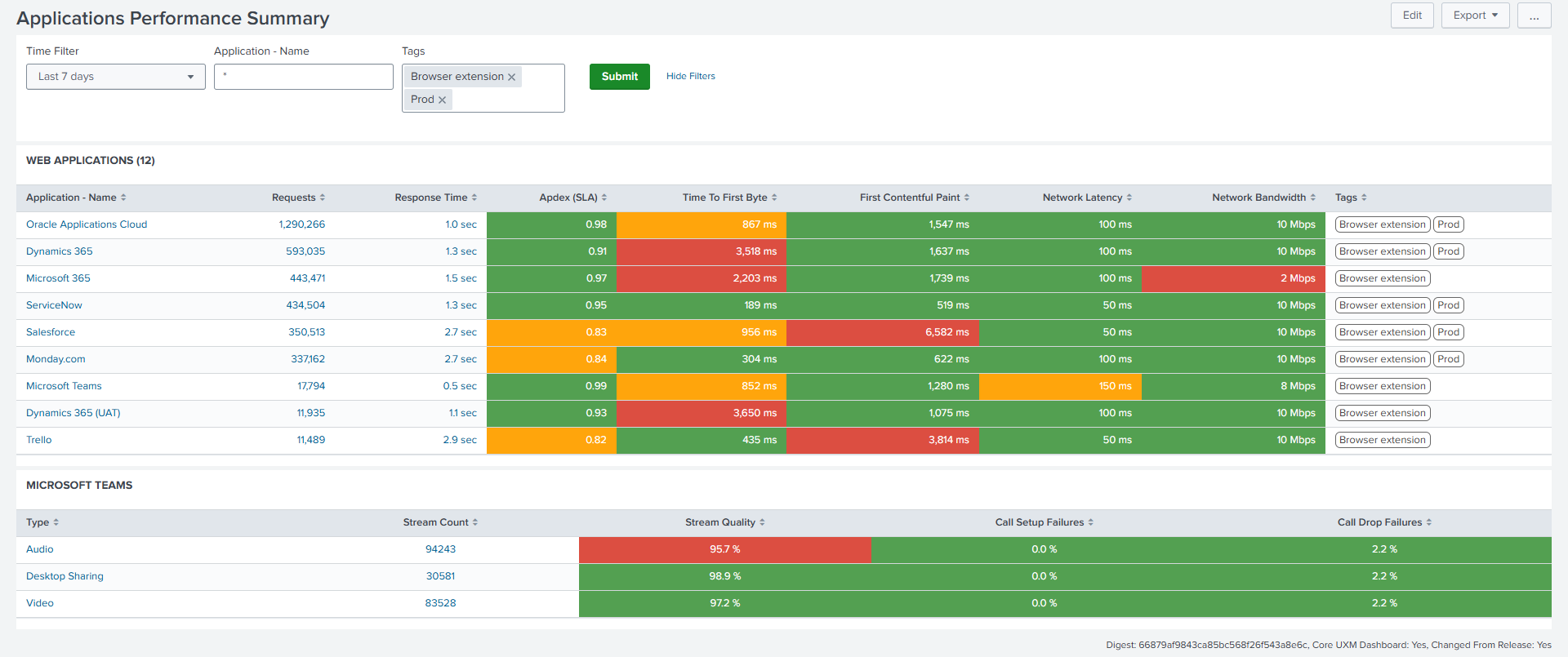Click 3,814 ms Trello paint cell

[883, 440]
